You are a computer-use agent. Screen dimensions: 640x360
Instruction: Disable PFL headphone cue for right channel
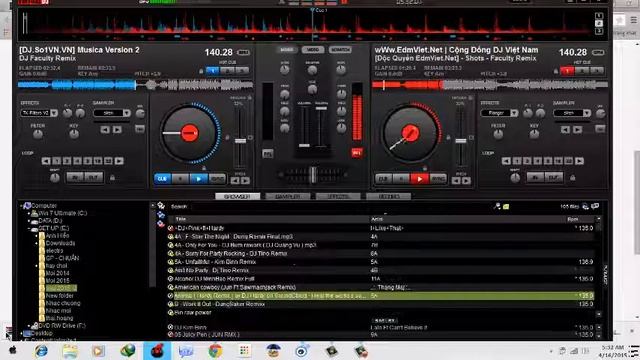(357, 153)
